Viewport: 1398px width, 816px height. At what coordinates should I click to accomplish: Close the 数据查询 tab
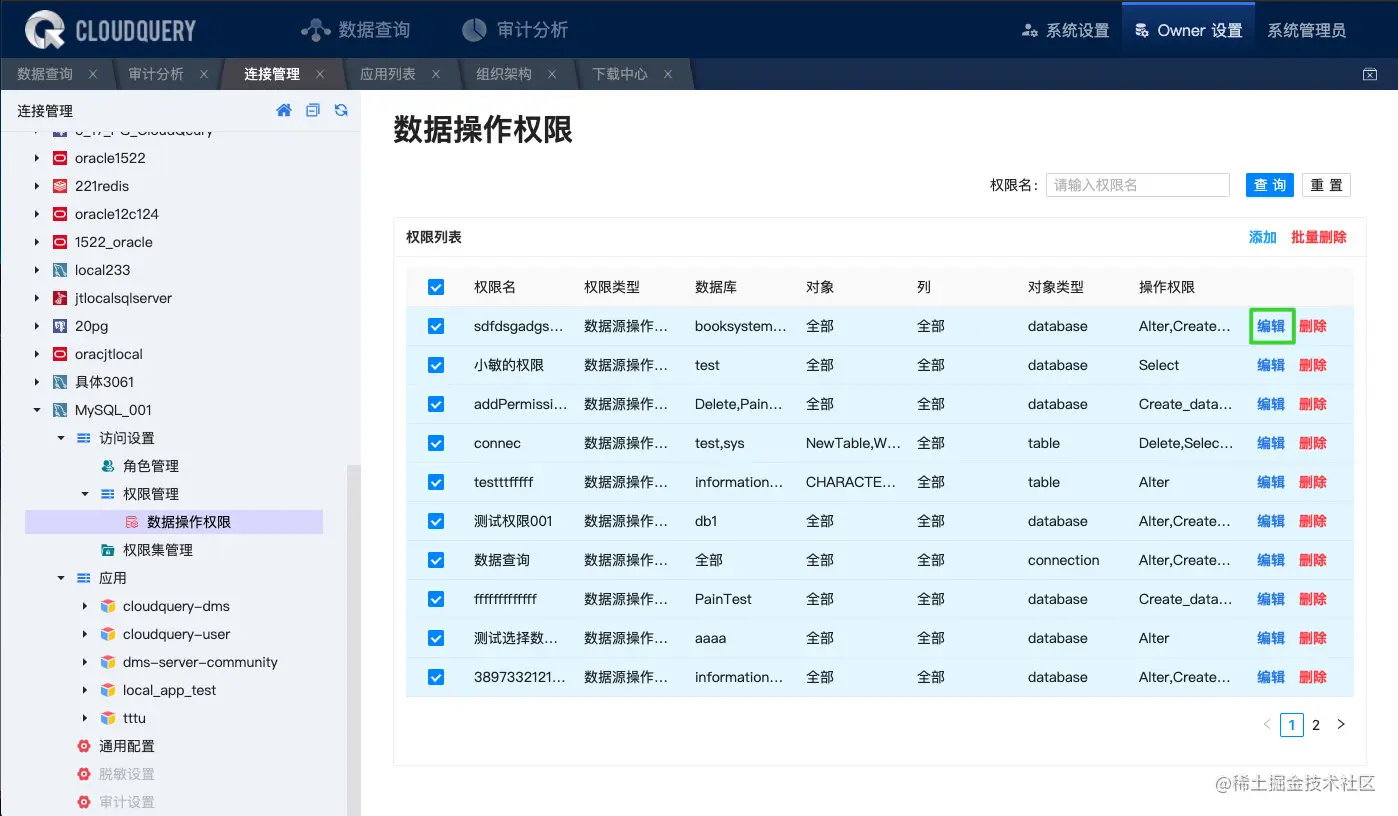pyautogui.click(x=93, y=74)
